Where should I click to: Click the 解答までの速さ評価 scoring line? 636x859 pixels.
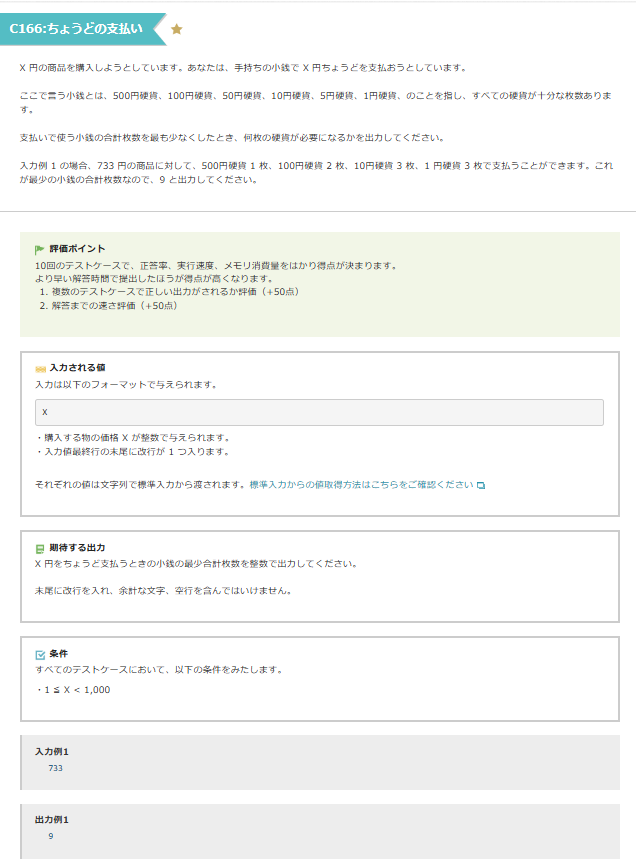point(113,306)
